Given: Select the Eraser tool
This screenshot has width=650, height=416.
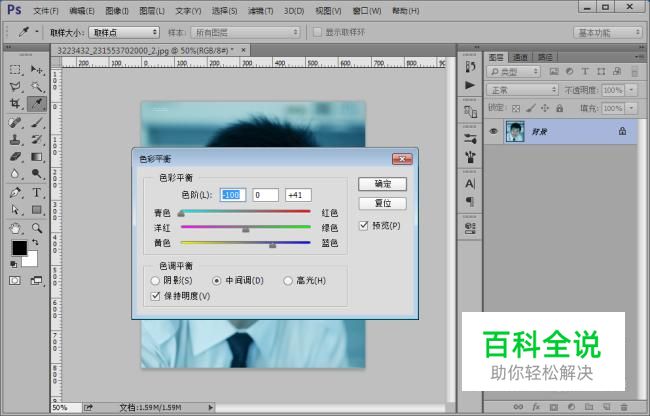Looking at the screenshot, I should pyautogui.click(x=15, y=157).
